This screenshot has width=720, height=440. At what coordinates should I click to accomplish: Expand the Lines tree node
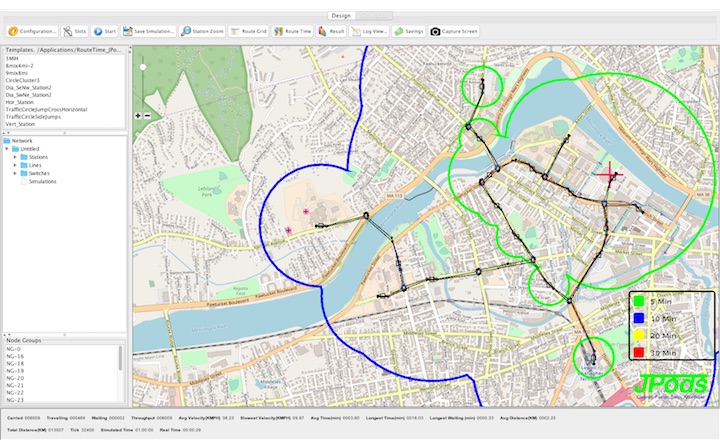[16, 166]
